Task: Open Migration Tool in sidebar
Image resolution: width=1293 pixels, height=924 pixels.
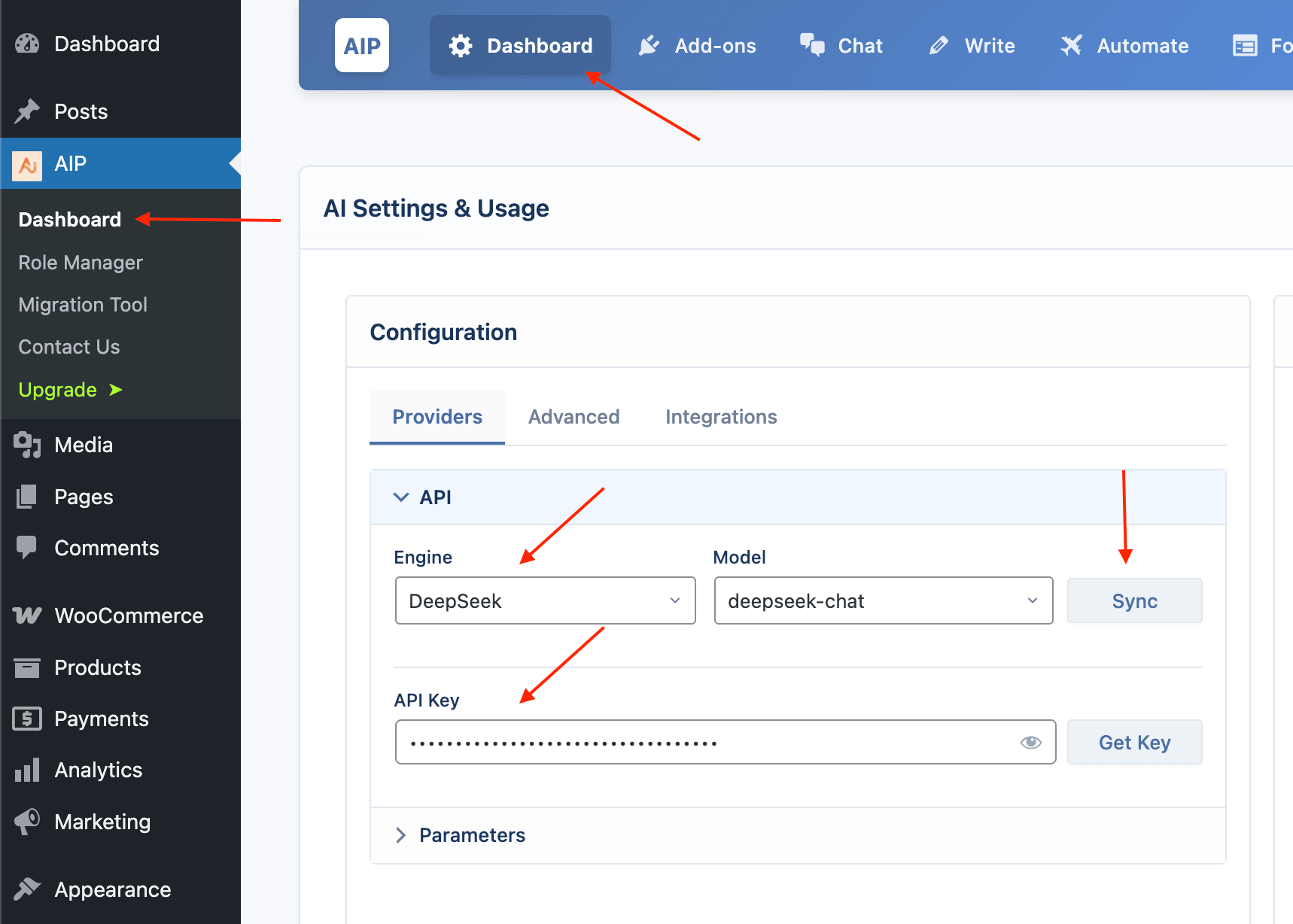Action: point(83,305)
